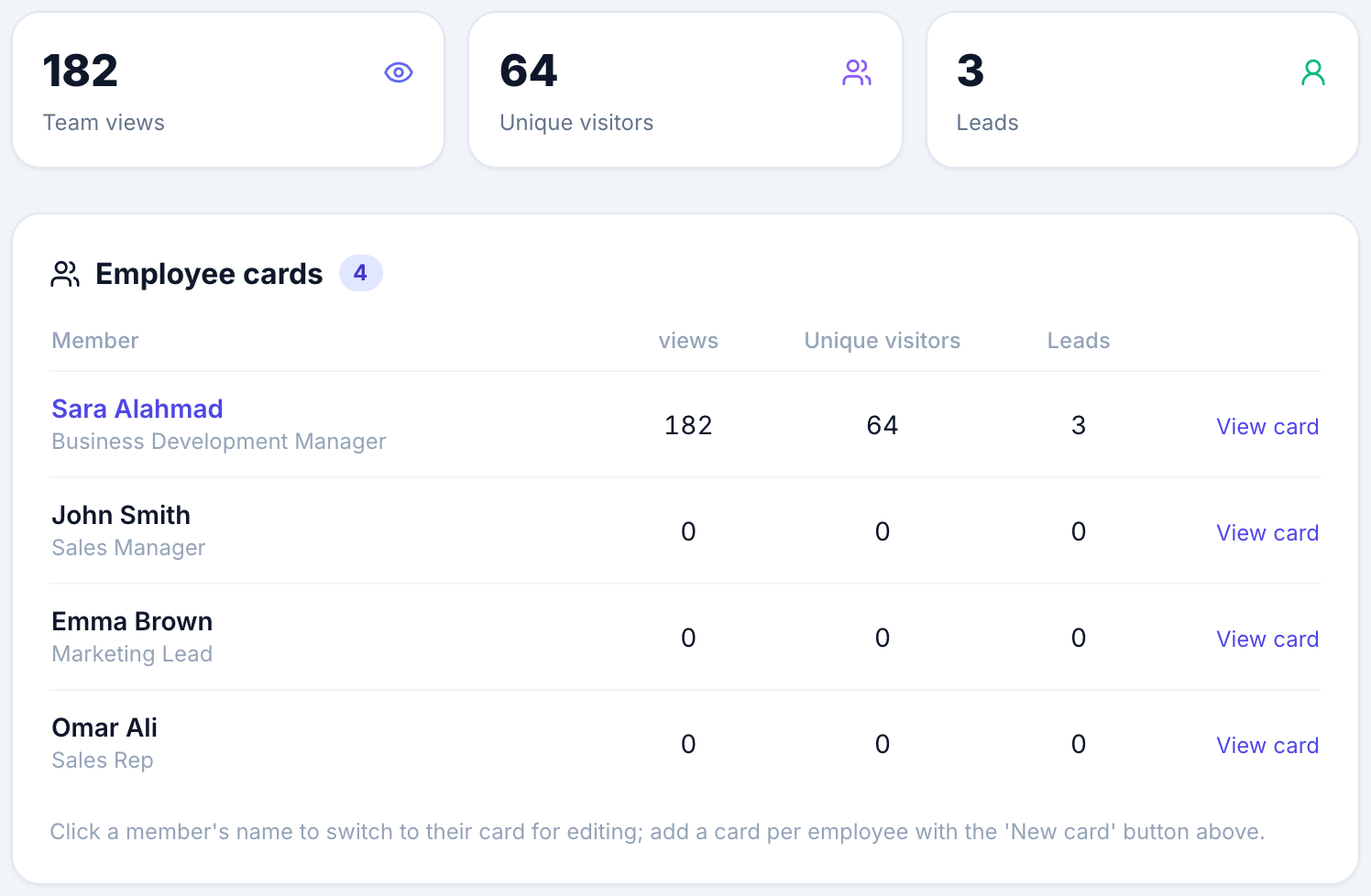Click 'Sales Rep' job title
This screenshot has height=896, width=1371.
click(103, 760)
